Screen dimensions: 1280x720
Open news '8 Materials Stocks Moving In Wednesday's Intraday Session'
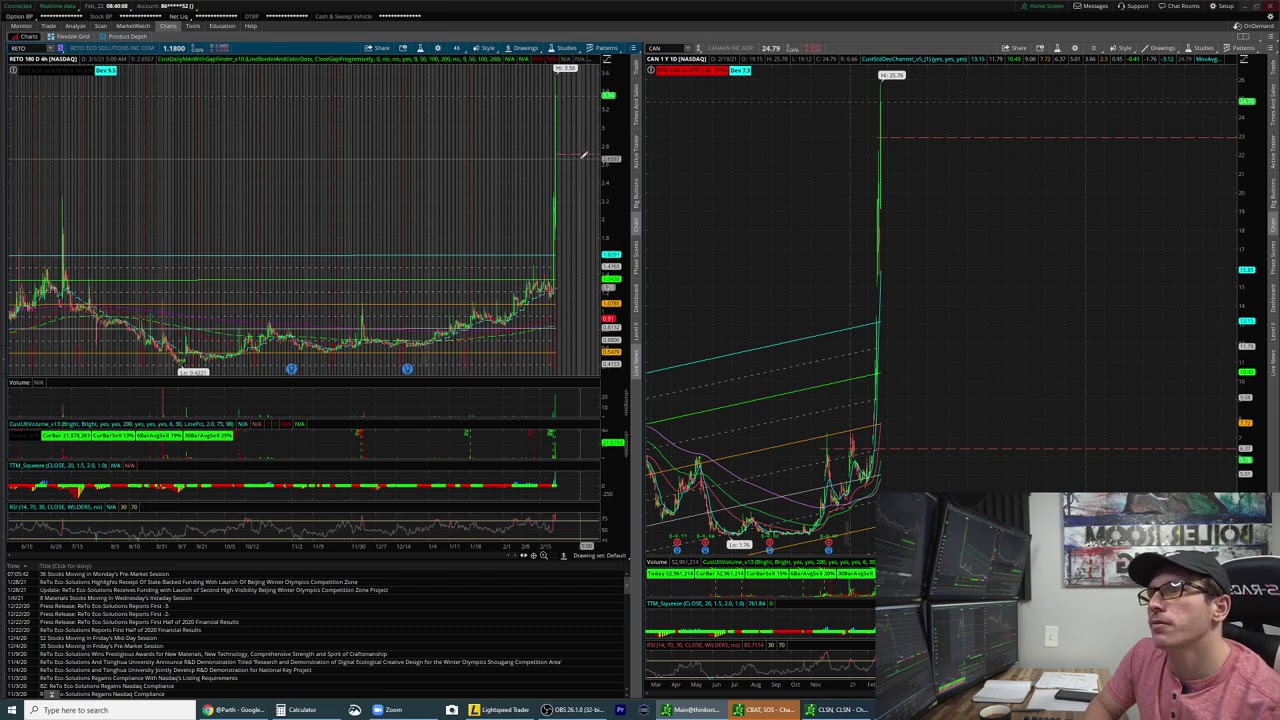pos(116,598)
